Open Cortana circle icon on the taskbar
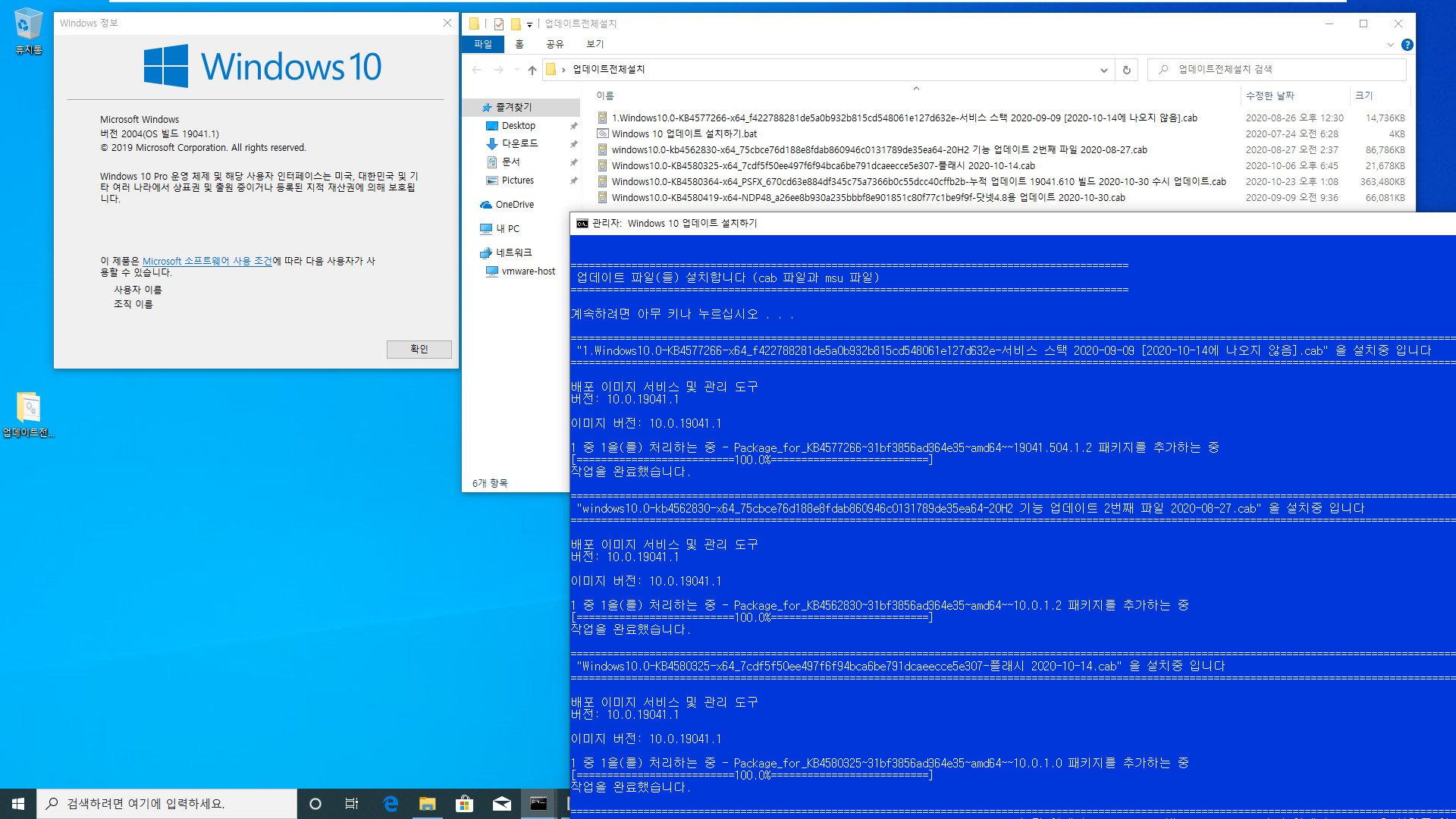 point(315,804)
